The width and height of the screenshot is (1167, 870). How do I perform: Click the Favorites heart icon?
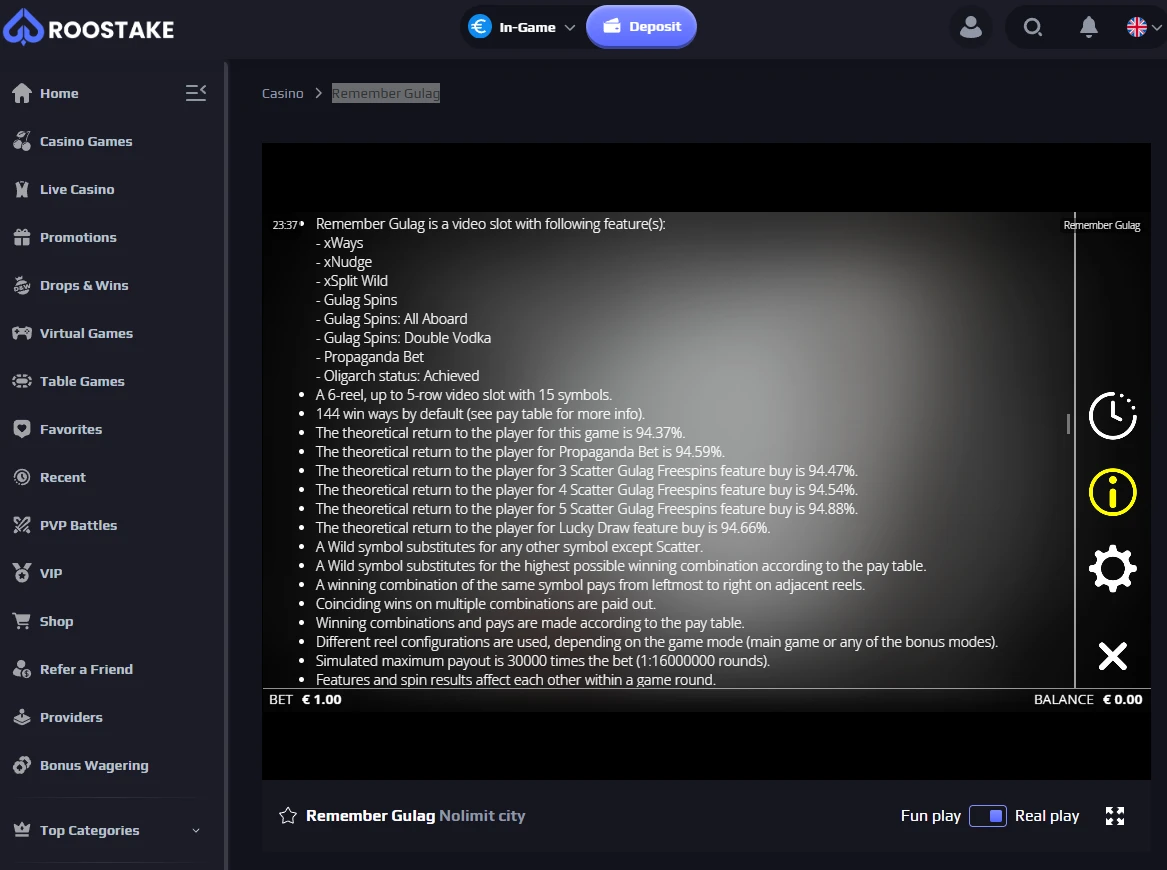tap(22, 429)
